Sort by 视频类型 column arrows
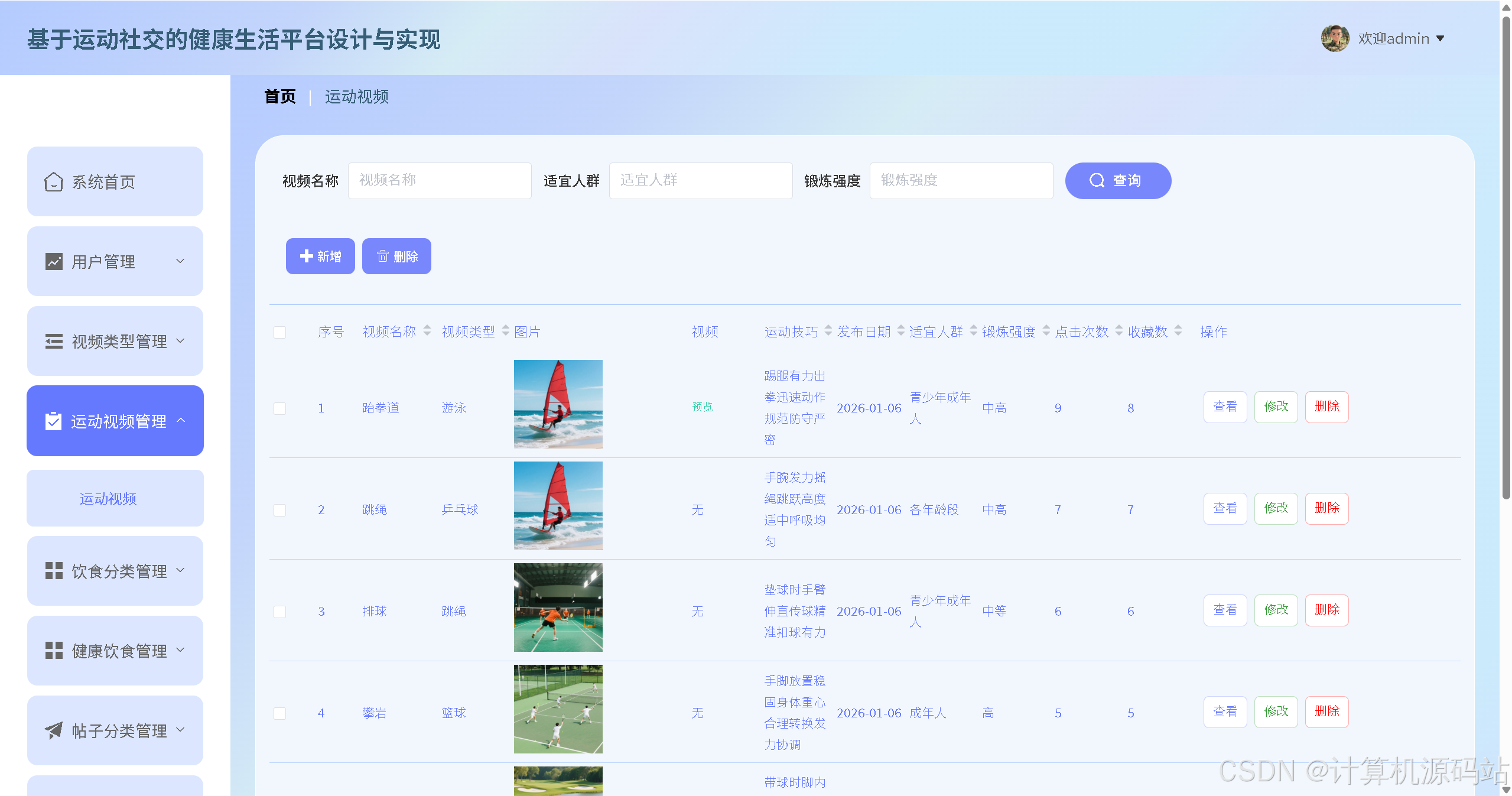This screenshot has height=796, width=1512. click(x=506, y=330)
